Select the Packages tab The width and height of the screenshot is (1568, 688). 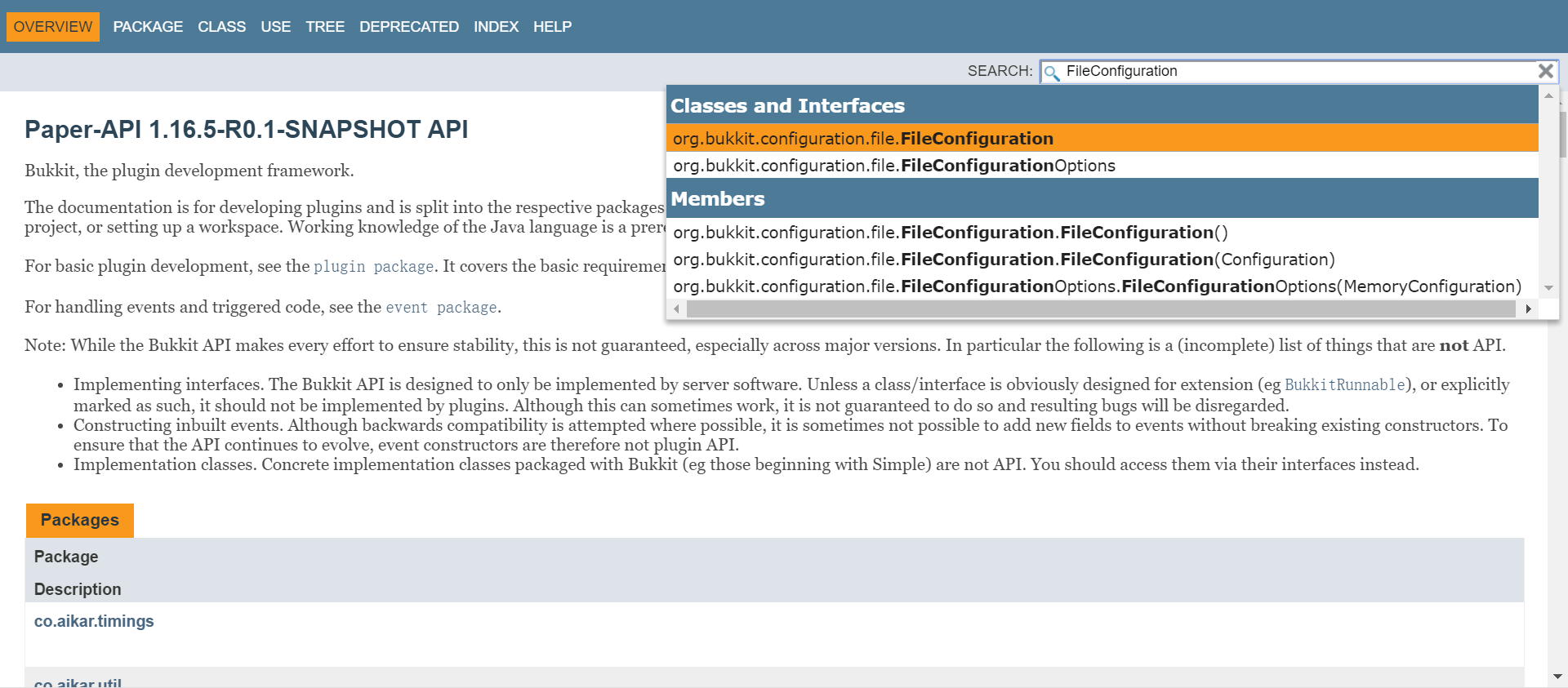(x=79, y=520)
